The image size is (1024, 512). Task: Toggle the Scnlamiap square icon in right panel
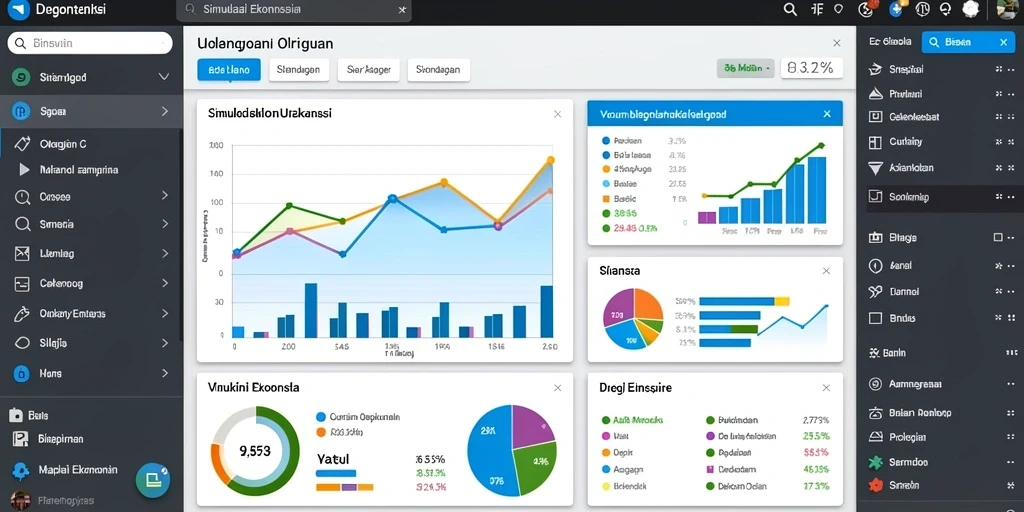pos(876,197)
